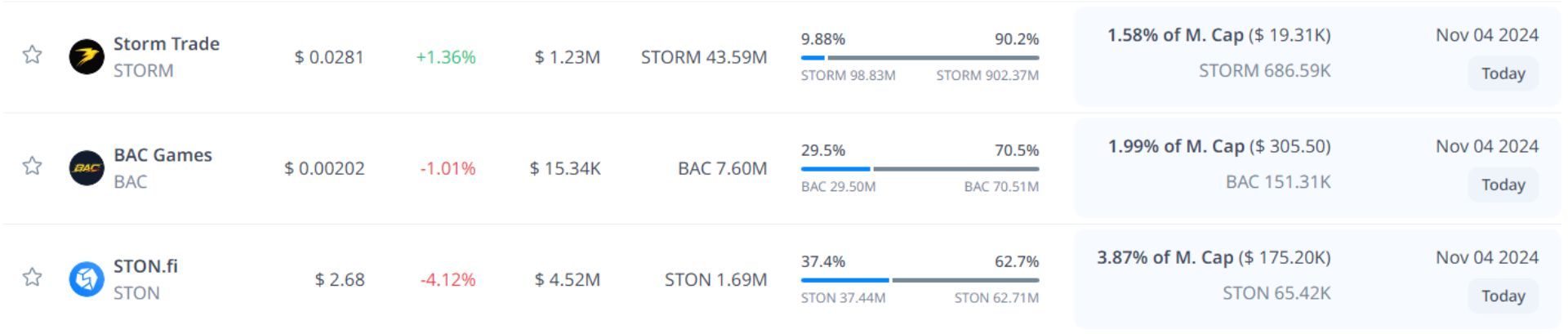Open the BAC Games token page
1568x334 pixels.
(163, 155)
